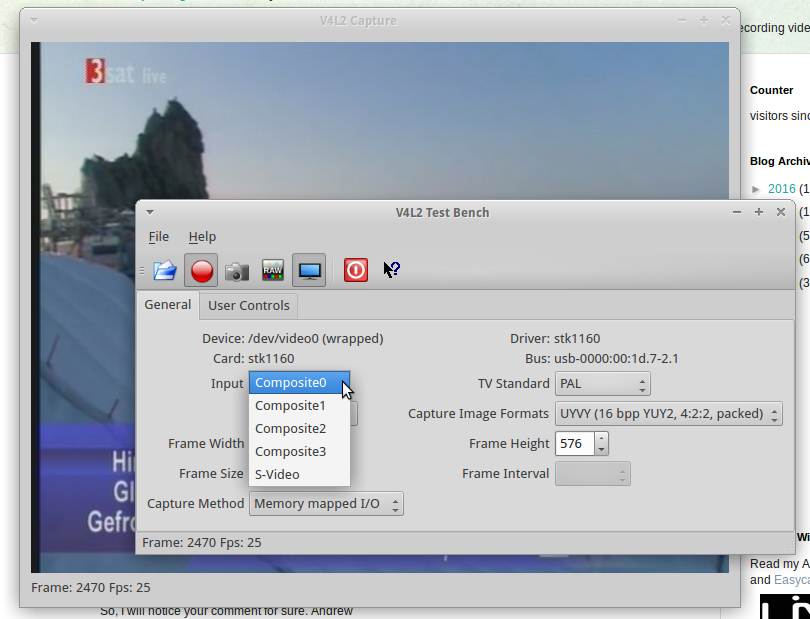Open the Capture Method dropdown
Screen dimensions: 810x619
click(326, 504)
